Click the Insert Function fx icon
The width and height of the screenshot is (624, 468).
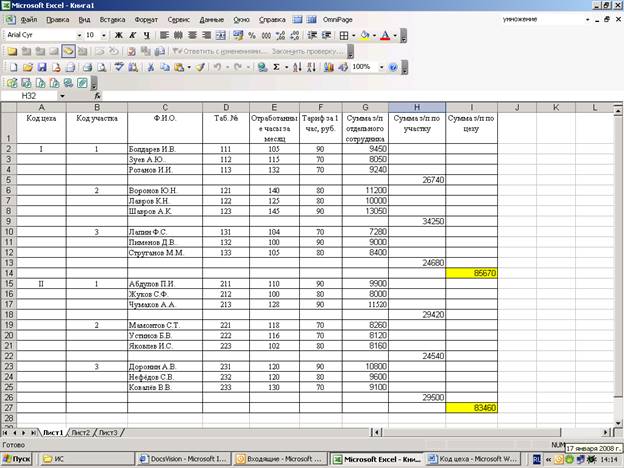click(97, 95)
